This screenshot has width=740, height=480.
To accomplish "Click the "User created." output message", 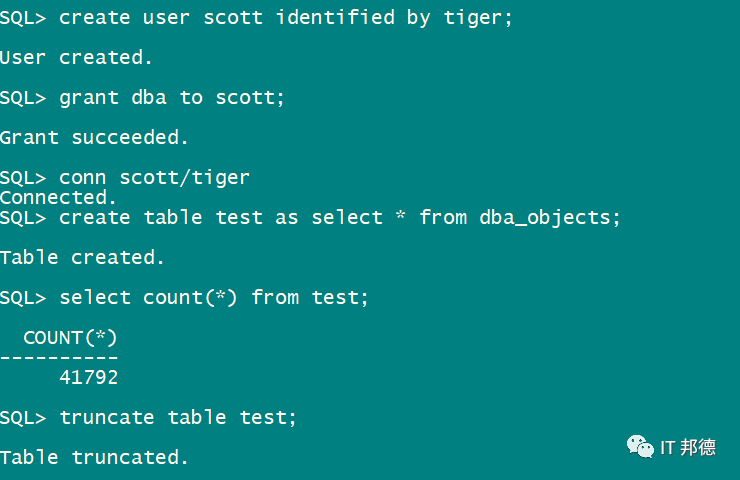I will (76, 58).
